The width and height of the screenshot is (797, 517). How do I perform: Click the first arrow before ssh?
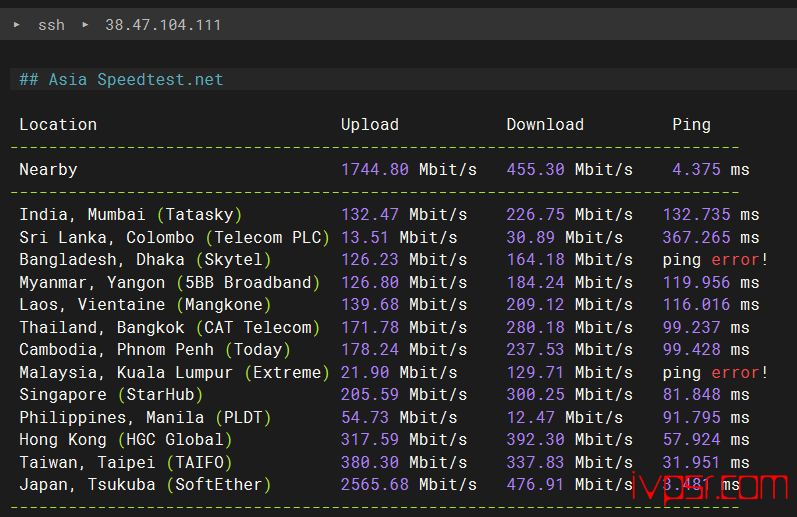pyautogui.click(x=16, y=25)
